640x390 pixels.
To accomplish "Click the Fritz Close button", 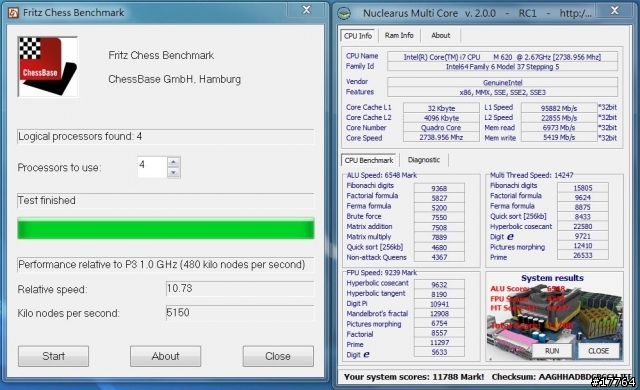I will [278, 356].
